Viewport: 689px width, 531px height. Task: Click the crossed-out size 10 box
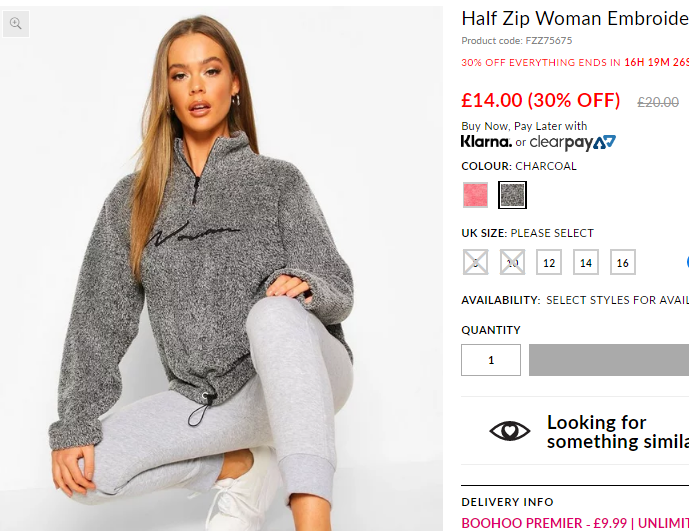click(512, 262)
